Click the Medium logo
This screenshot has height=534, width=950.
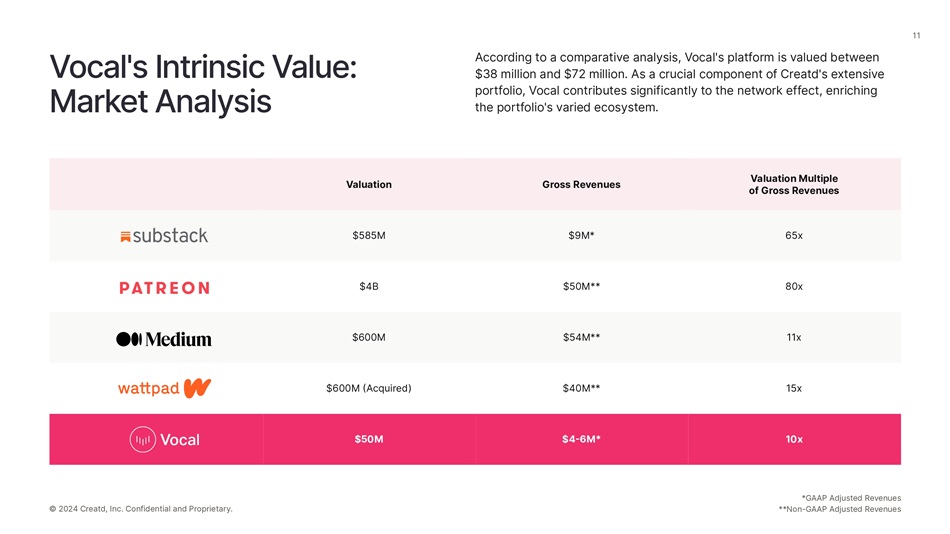pyautogui.click(x=164, y=339)
